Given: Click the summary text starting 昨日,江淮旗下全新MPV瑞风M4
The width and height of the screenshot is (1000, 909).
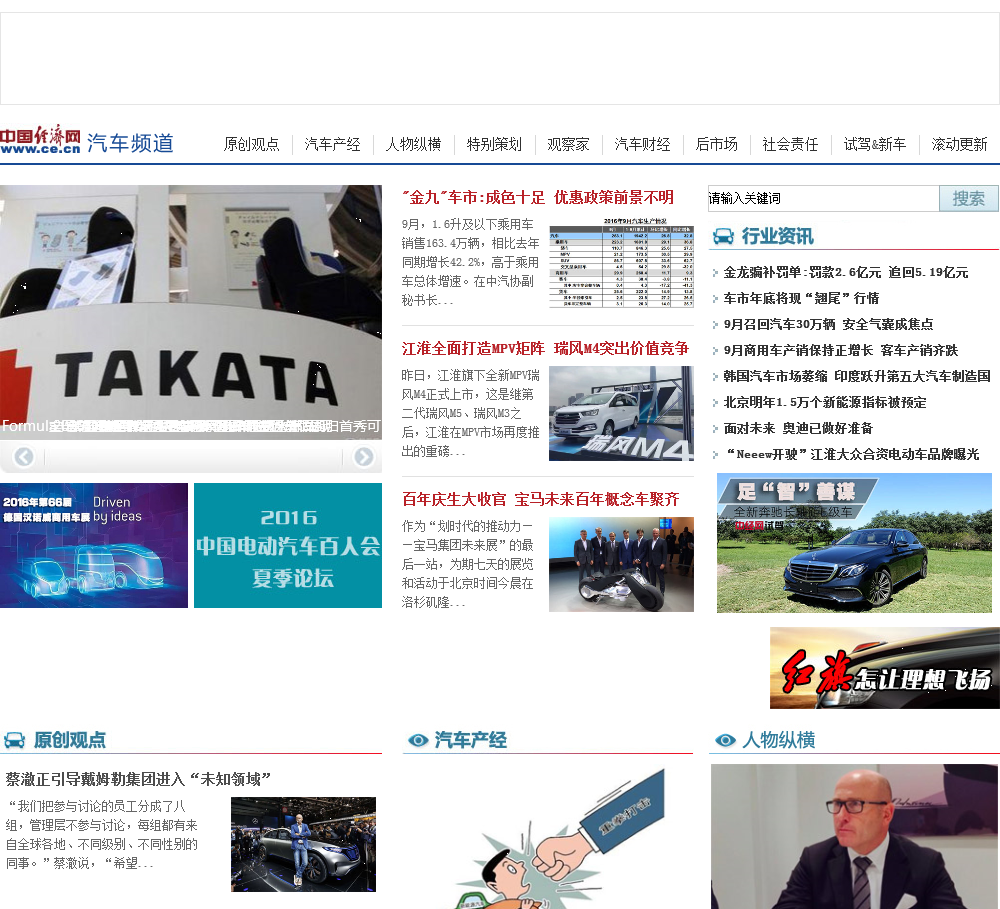Looking at the screenshot, I should pos(471,413).
